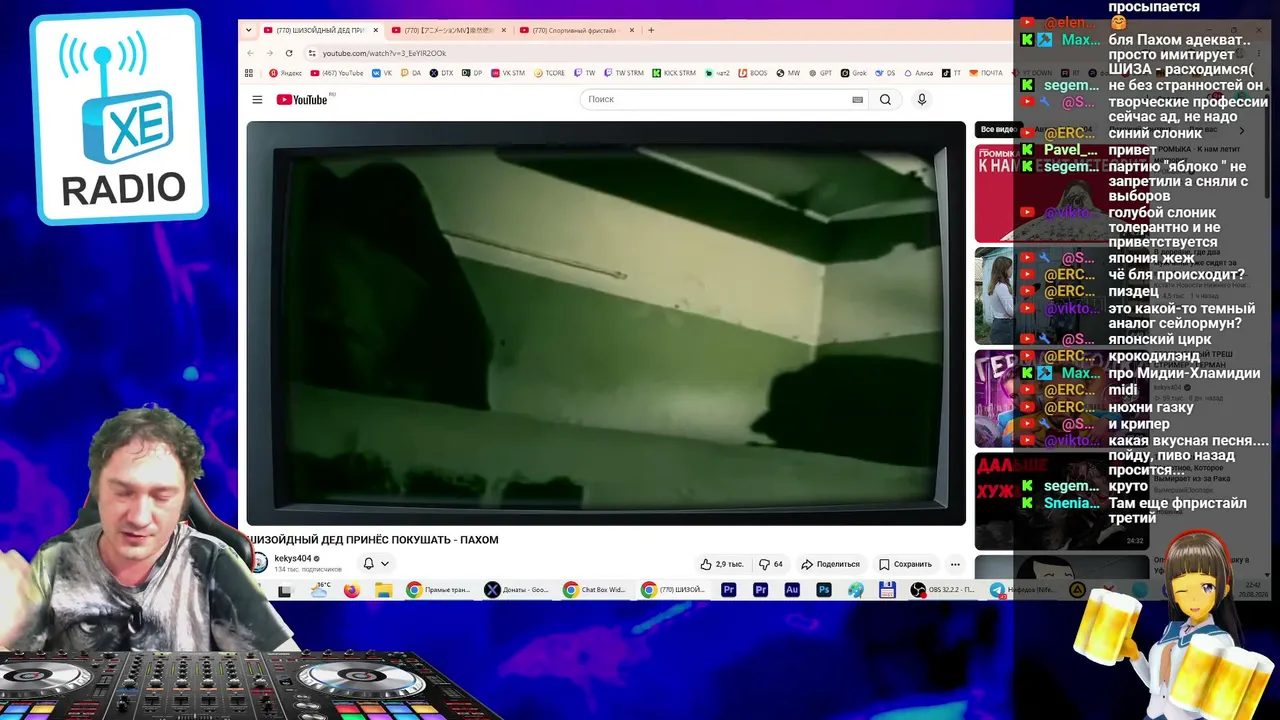Open the browser apps grid shortcut
1280x720 pixels.
point(250,73)
